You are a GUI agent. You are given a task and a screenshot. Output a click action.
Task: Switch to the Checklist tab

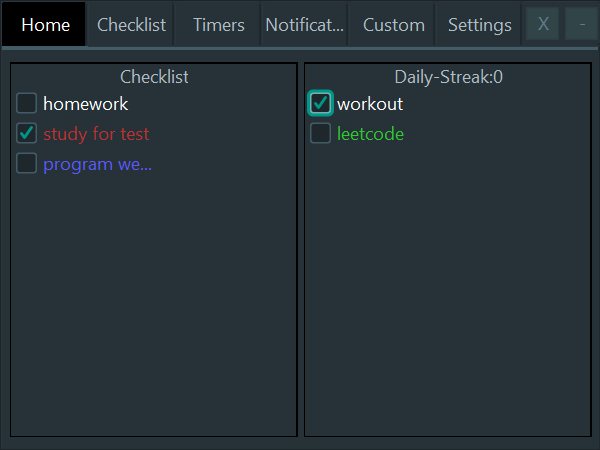[131, 25]
